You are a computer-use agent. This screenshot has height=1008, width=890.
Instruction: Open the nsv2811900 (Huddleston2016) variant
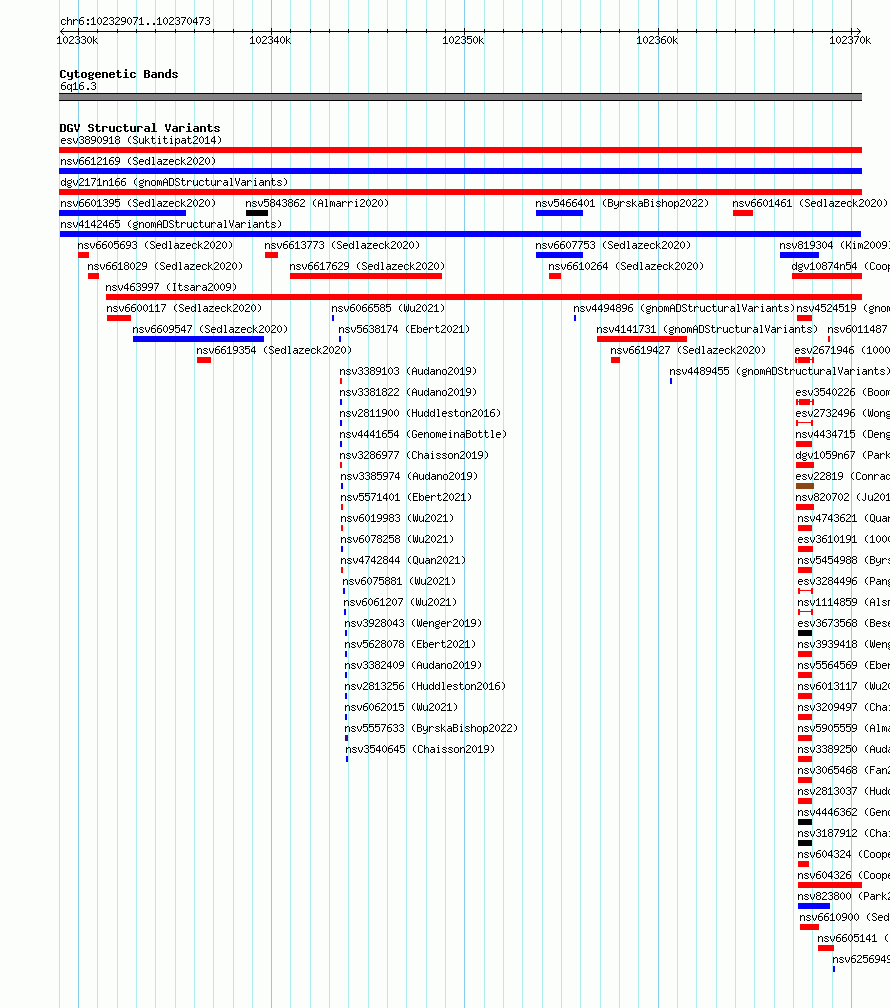pos(420,413)
